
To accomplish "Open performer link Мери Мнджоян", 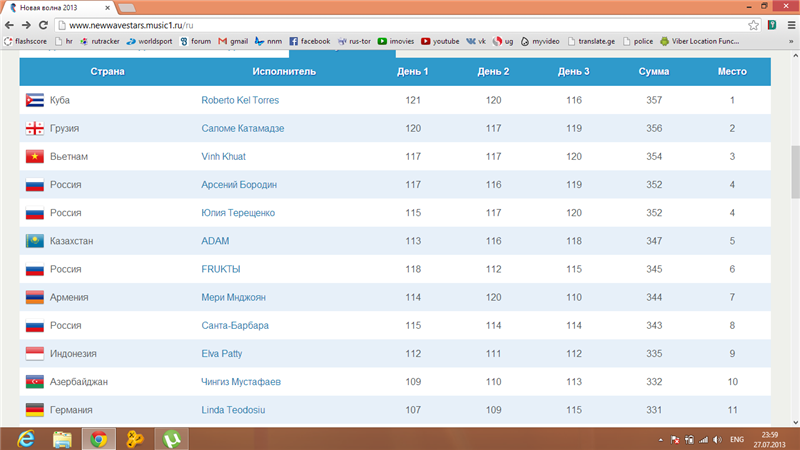I will click(233, 297).
